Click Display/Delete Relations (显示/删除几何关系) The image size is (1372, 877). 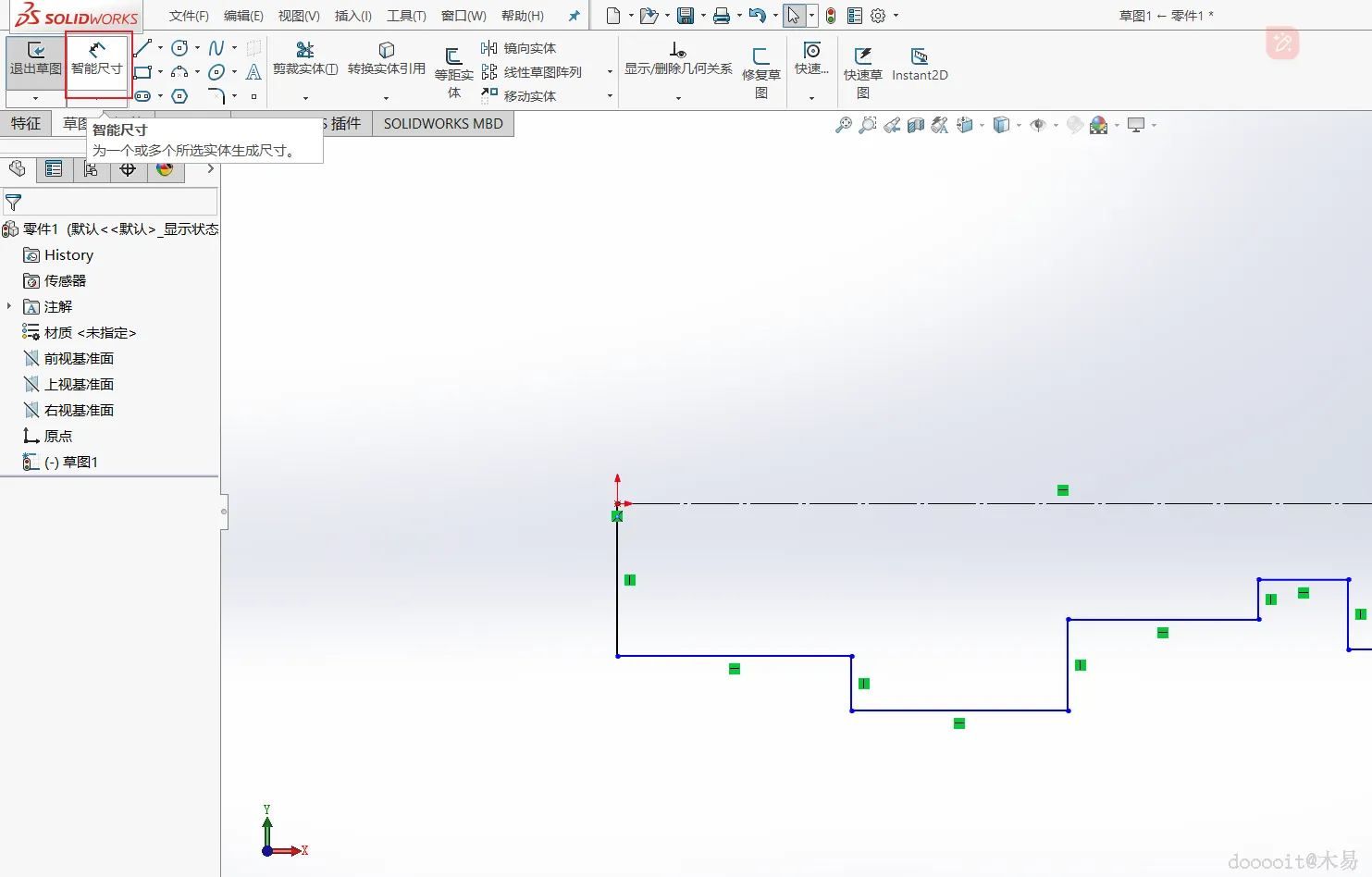[x=678, y=58]
